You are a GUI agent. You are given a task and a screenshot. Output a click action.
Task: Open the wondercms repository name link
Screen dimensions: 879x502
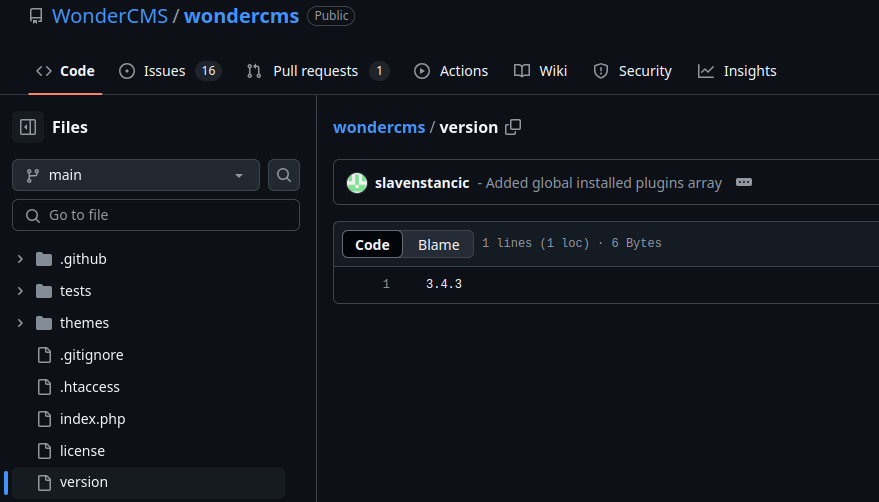point(242,16)
